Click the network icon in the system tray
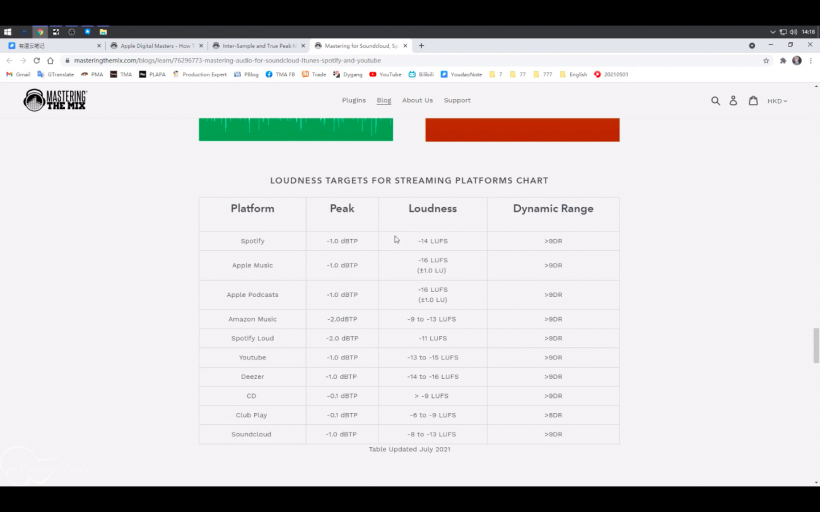The height and width of the screenshot is (512, 820). (x=783, y=32)
